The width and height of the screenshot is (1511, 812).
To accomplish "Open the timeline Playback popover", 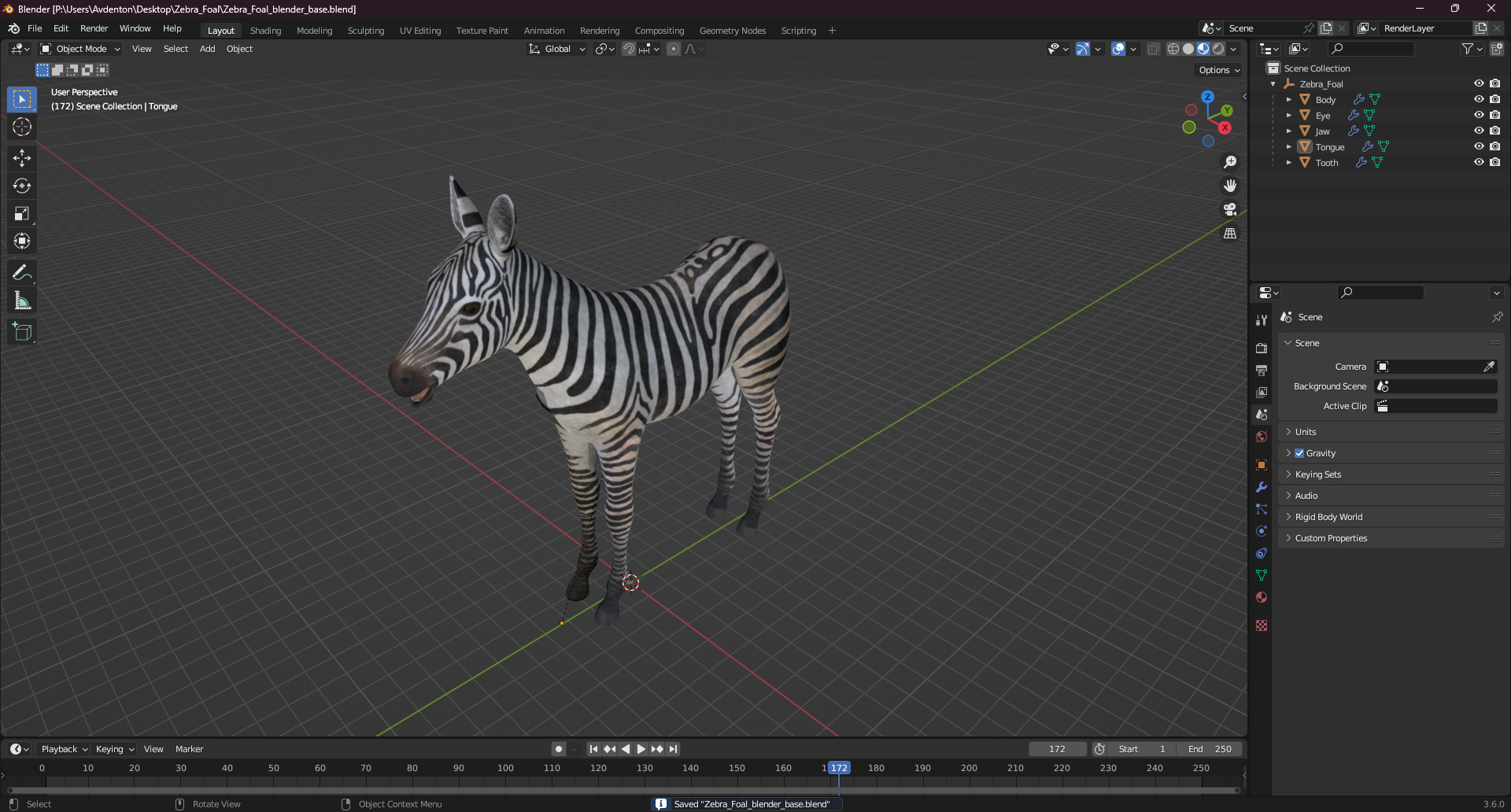I will point(64,749).
